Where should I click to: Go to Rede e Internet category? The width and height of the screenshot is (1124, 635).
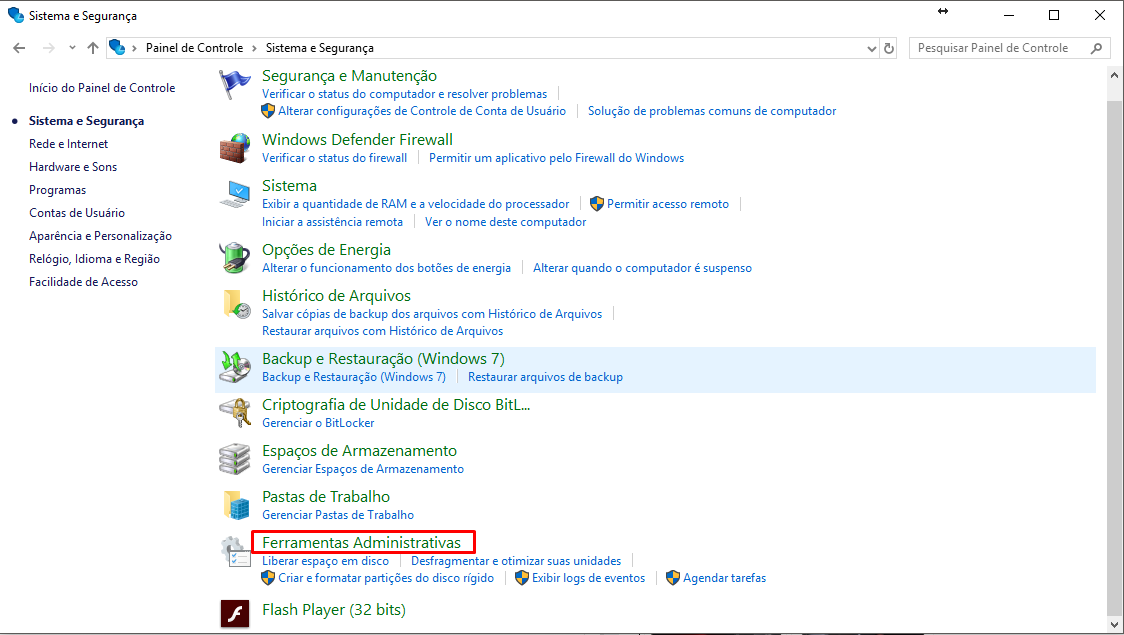click(x=68, y=143)
